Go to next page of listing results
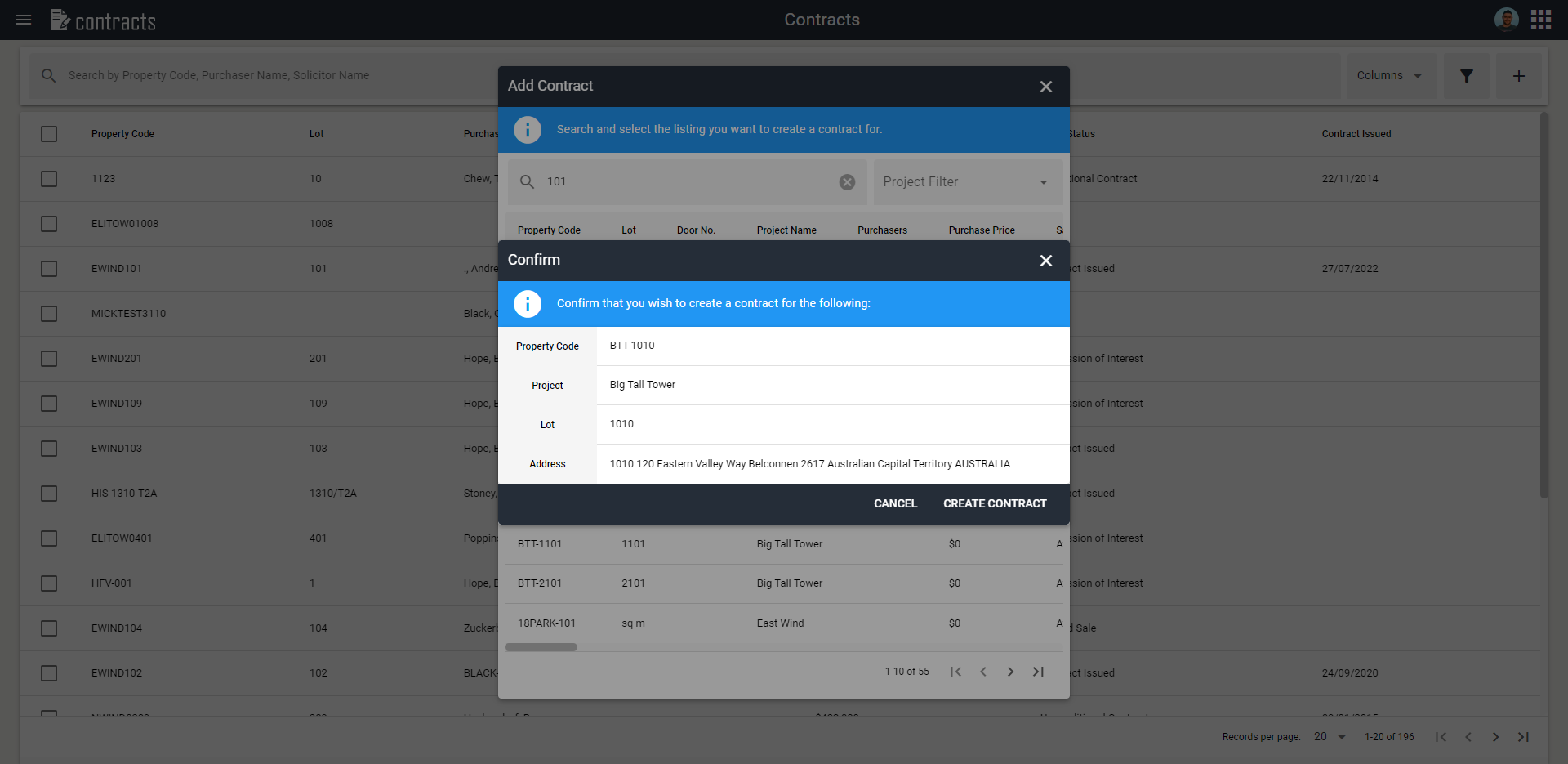The height and width of the screenshot is (764, 1568). coord(1010,672)
